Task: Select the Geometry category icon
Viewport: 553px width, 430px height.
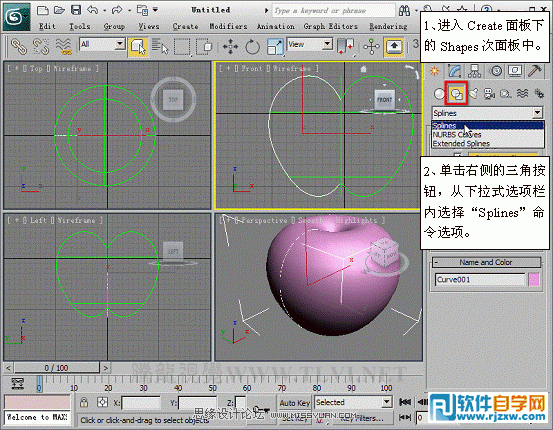Action: pos(439,93)
